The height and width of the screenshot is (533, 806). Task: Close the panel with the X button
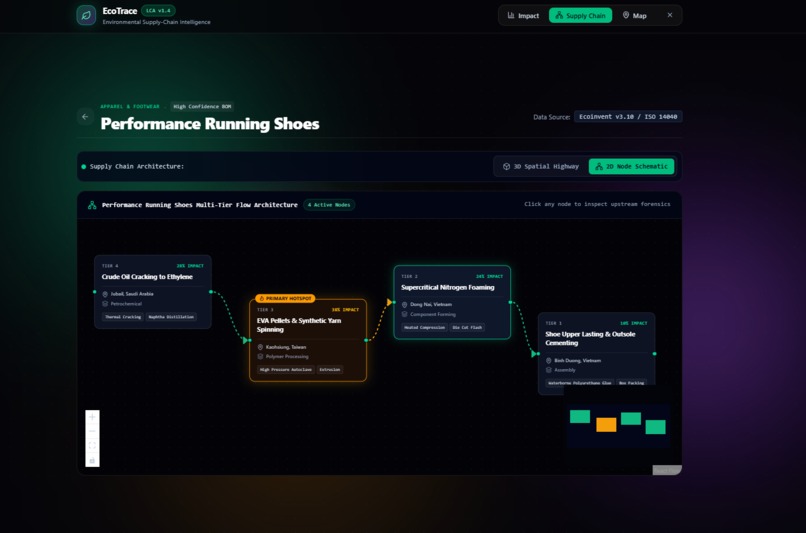pos(670,15)
